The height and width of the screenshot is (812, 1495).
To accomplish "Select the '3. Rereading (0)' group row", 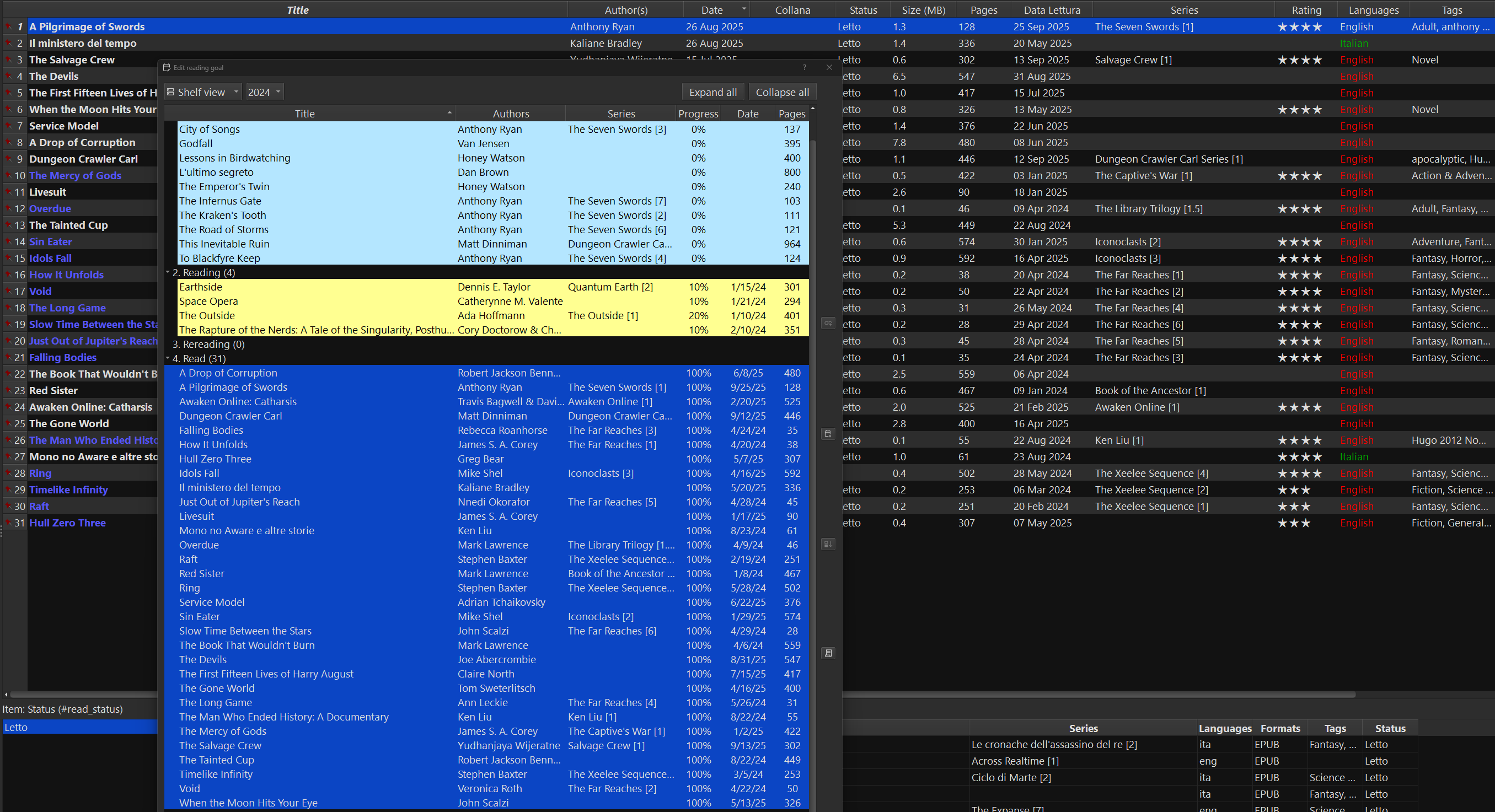I will (x=208, y=344).
